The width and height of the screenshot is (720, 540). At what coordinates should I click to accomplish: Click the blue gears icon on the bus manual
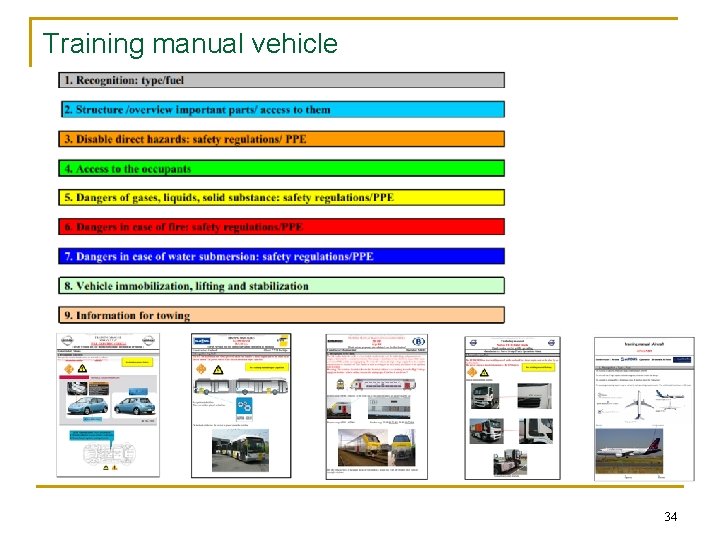(244, 409)
